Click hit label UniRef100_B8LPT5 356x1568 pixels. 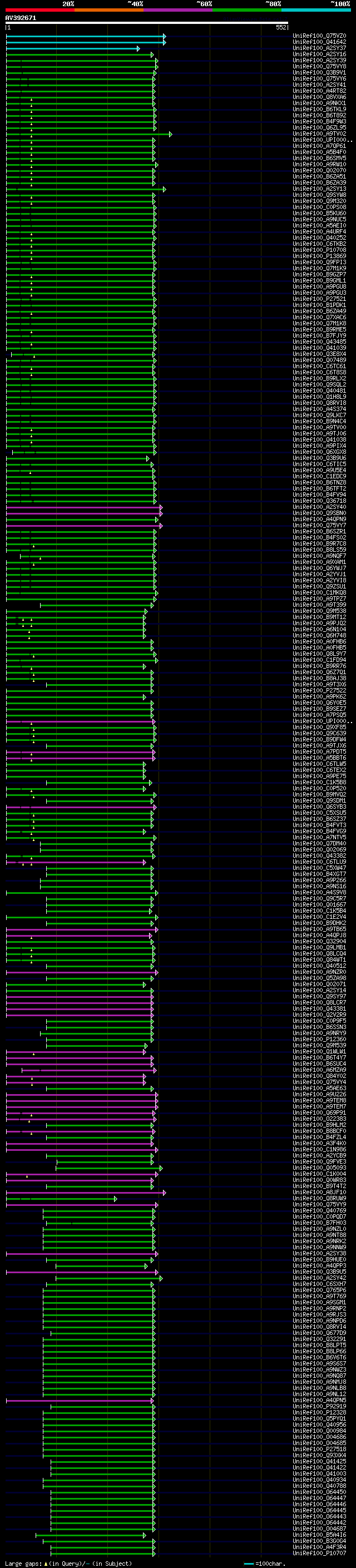pyautogui.click(x=319, y=1345)
